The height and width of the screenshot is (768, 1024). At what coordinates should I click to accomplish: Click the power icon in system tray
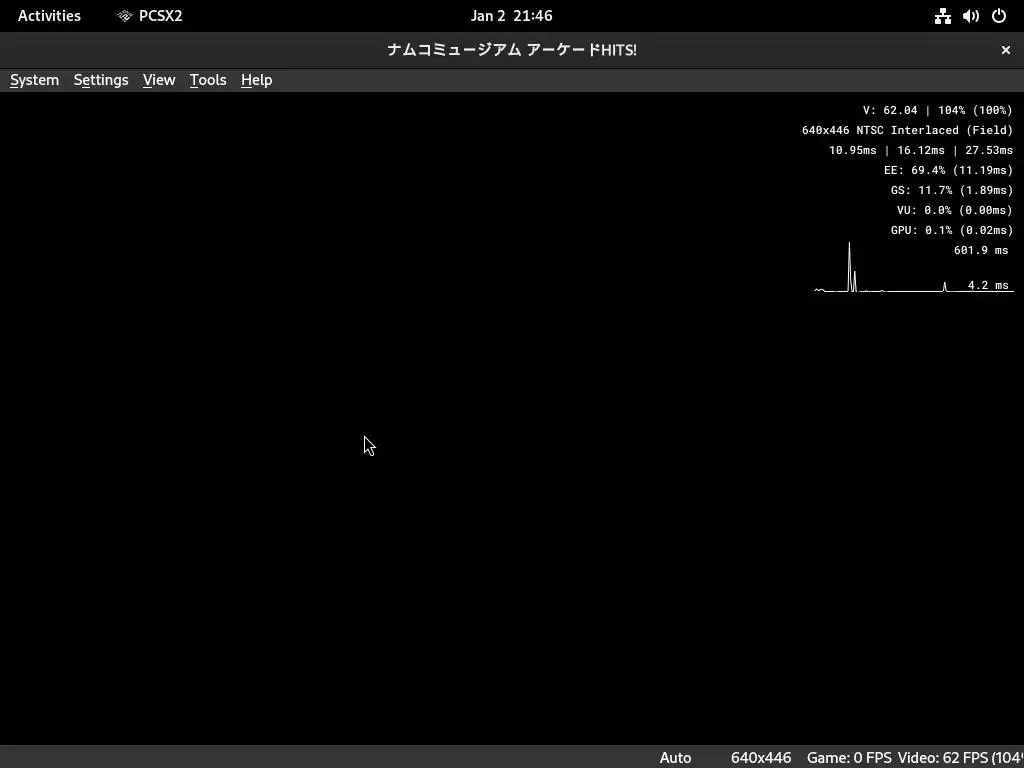[x=999, y=16]
